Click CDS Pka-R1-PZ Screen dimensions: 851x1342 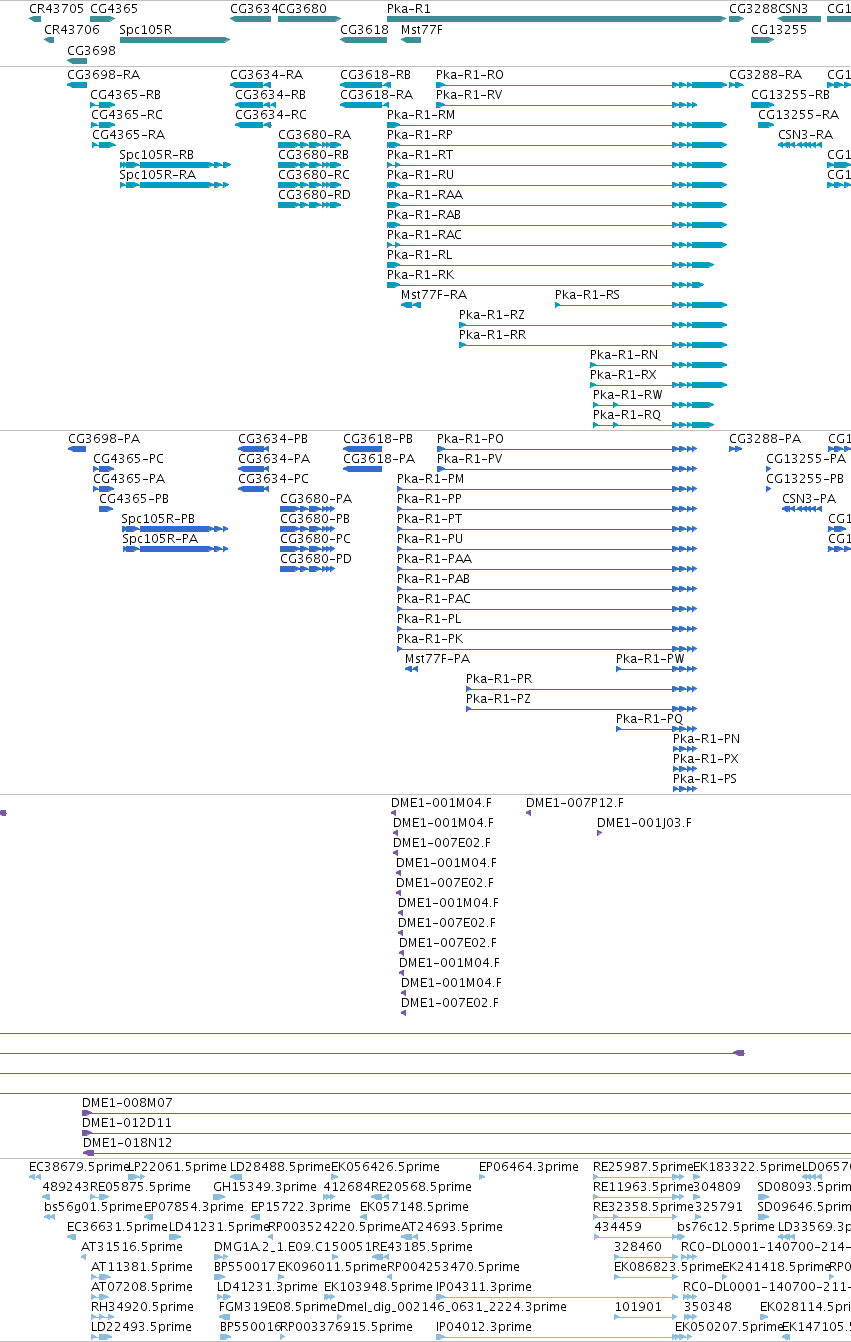point(498,698)
